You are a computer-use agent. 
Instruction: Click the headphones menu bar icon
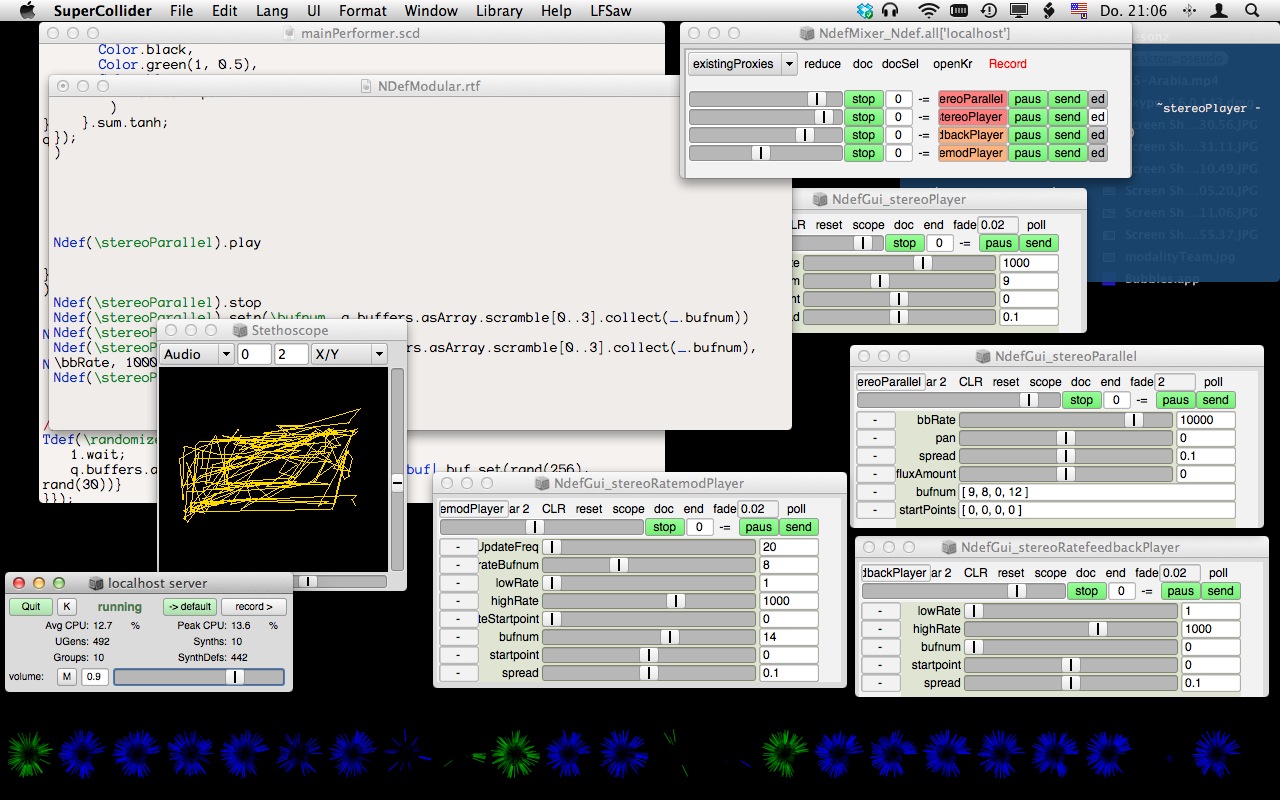pyautogui.click(x=891, y=11)
